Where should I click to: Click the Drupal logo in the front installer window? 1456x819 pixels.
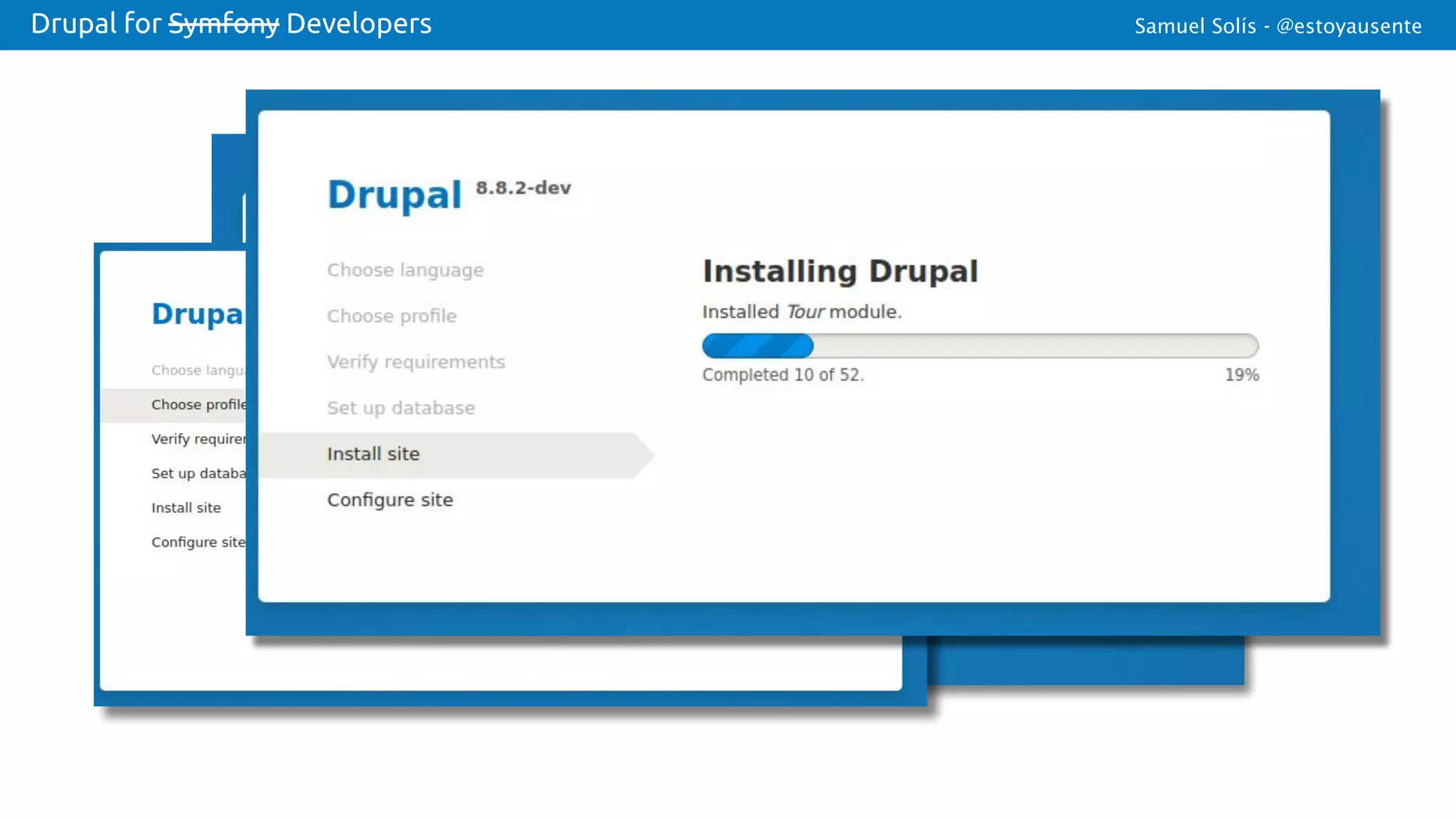tap(394, 195)
